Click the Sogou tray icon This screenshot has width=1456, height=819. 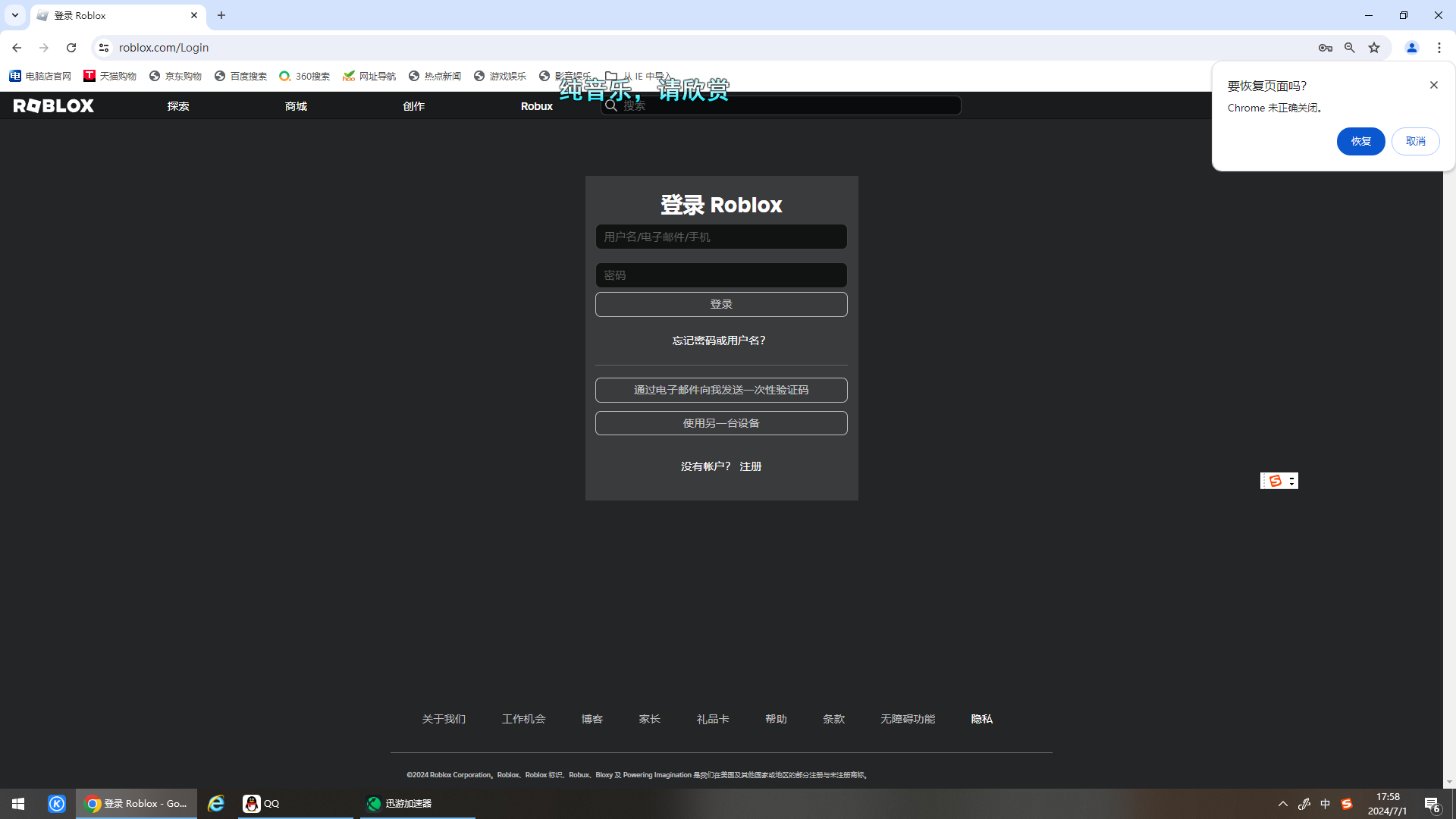point(1347,804)
